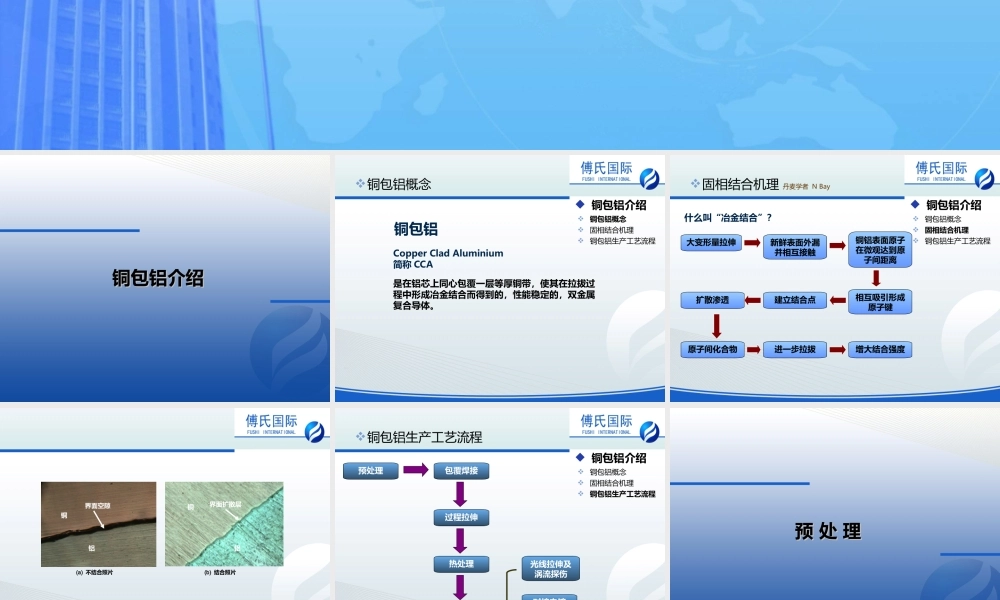The height and width of the screenshot is (600, 1000).
Task: Select the 热处理 flow box
Action: (461, 564)
